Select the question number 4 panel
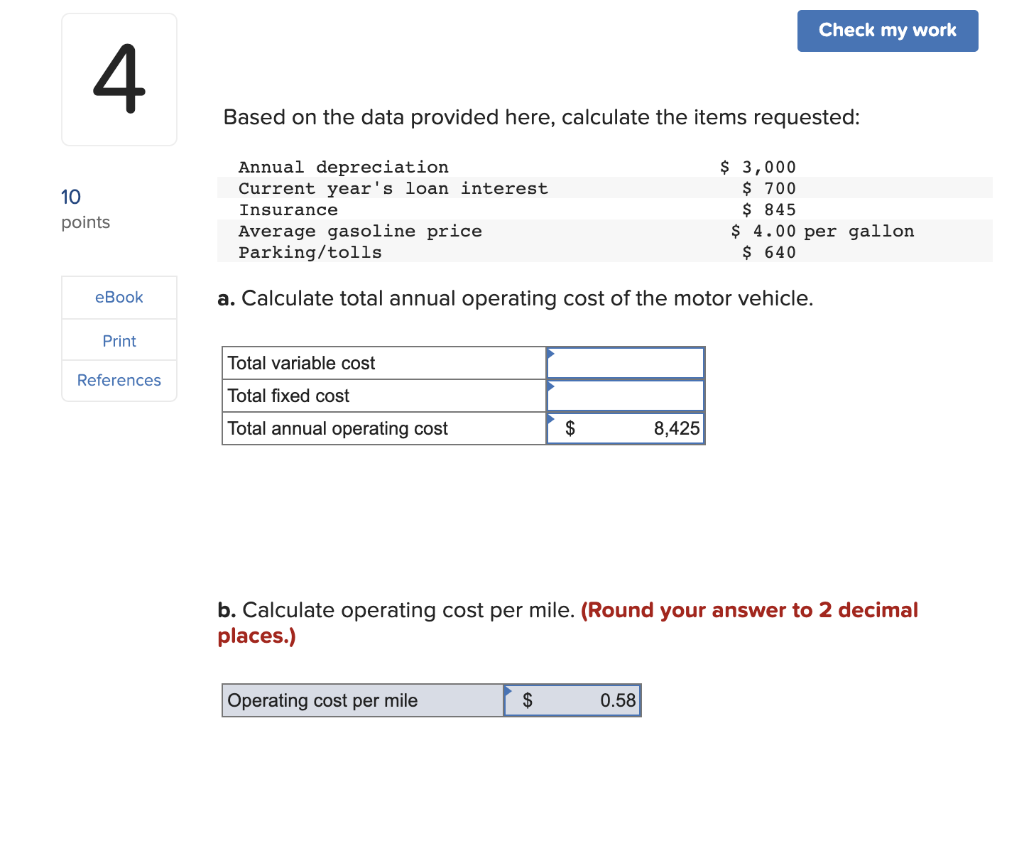The height and width of the screenshot is (858, 1024). click(x=119, y=79)
